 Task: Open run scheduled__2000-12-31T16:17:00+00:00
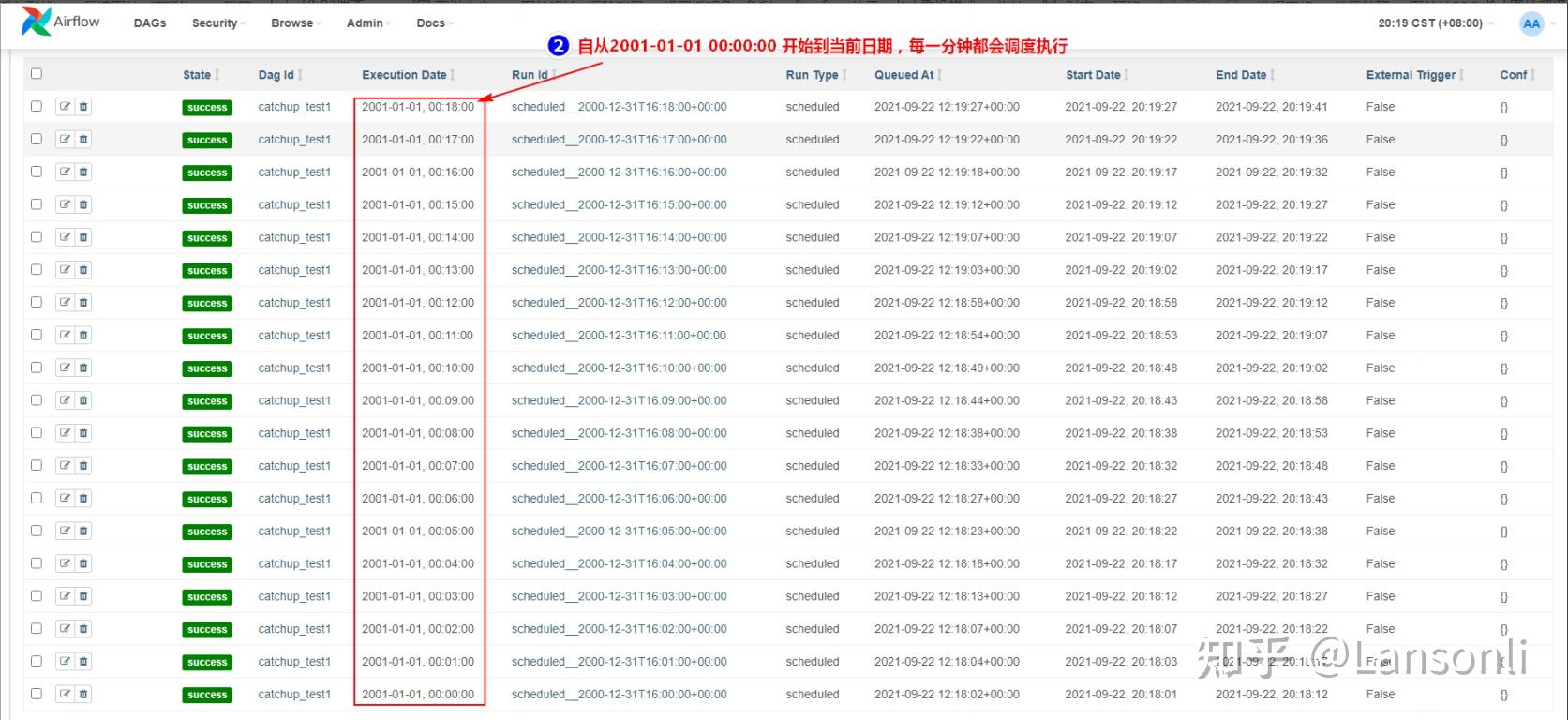coord(620,140)
